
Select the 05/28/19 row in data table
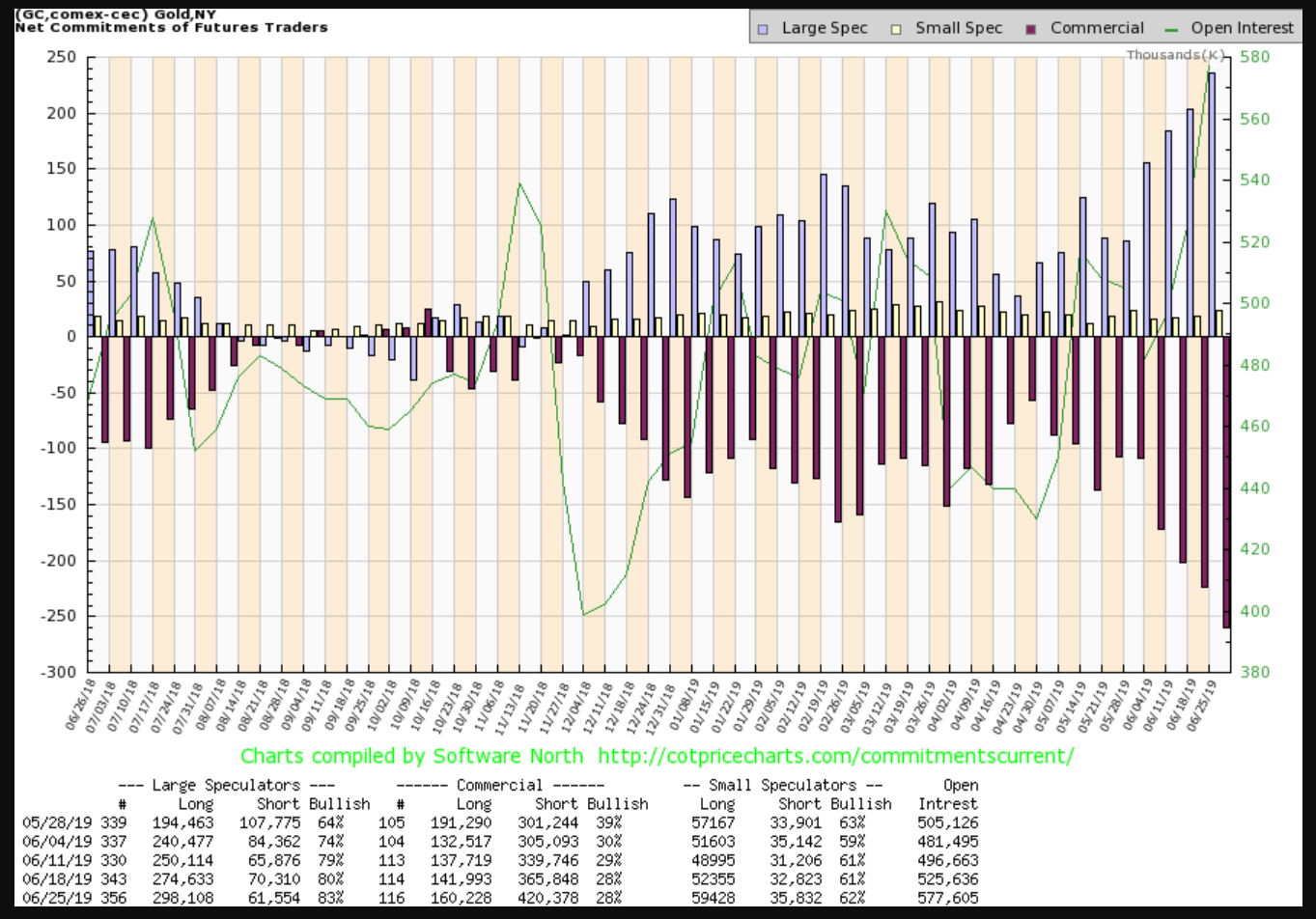[x=500, y=822]
